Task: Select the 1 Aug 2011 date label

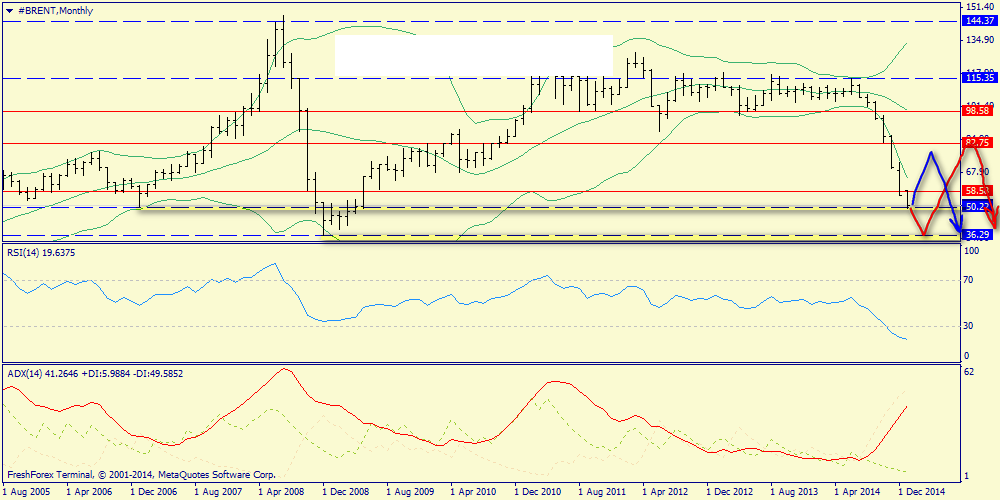Action: (601, 492)
